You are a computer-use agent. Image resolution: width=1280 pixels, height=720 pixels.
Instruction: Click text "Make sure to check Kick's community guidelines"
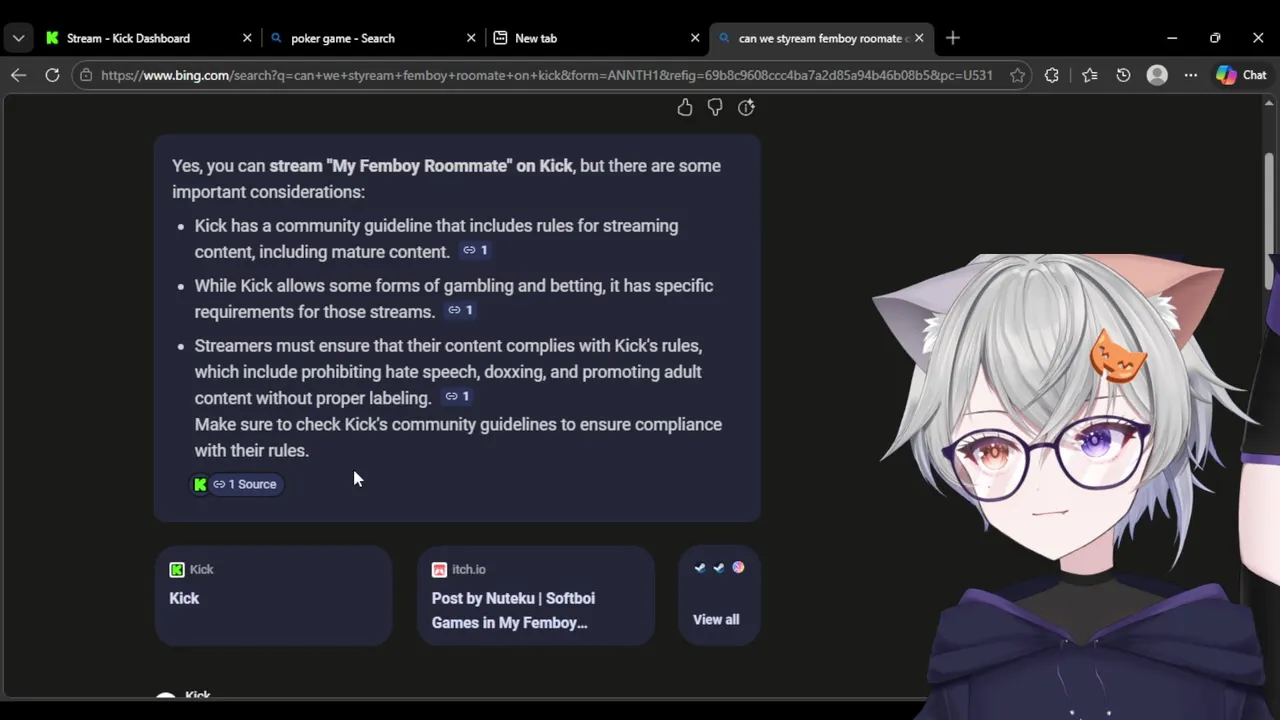pyautogui.click(x=375, y=424)
